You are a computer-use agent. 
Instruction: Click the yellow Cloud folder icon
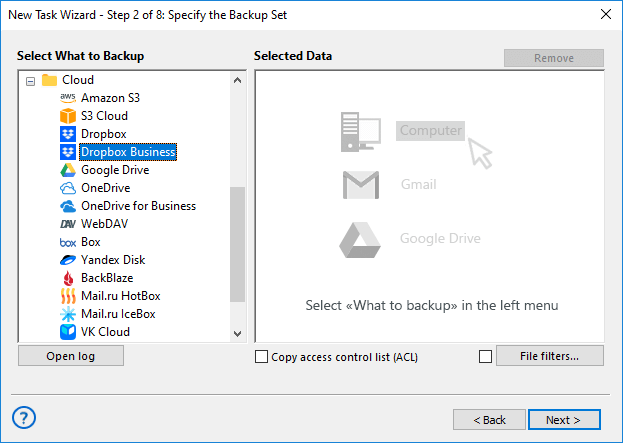pos(49,80)
